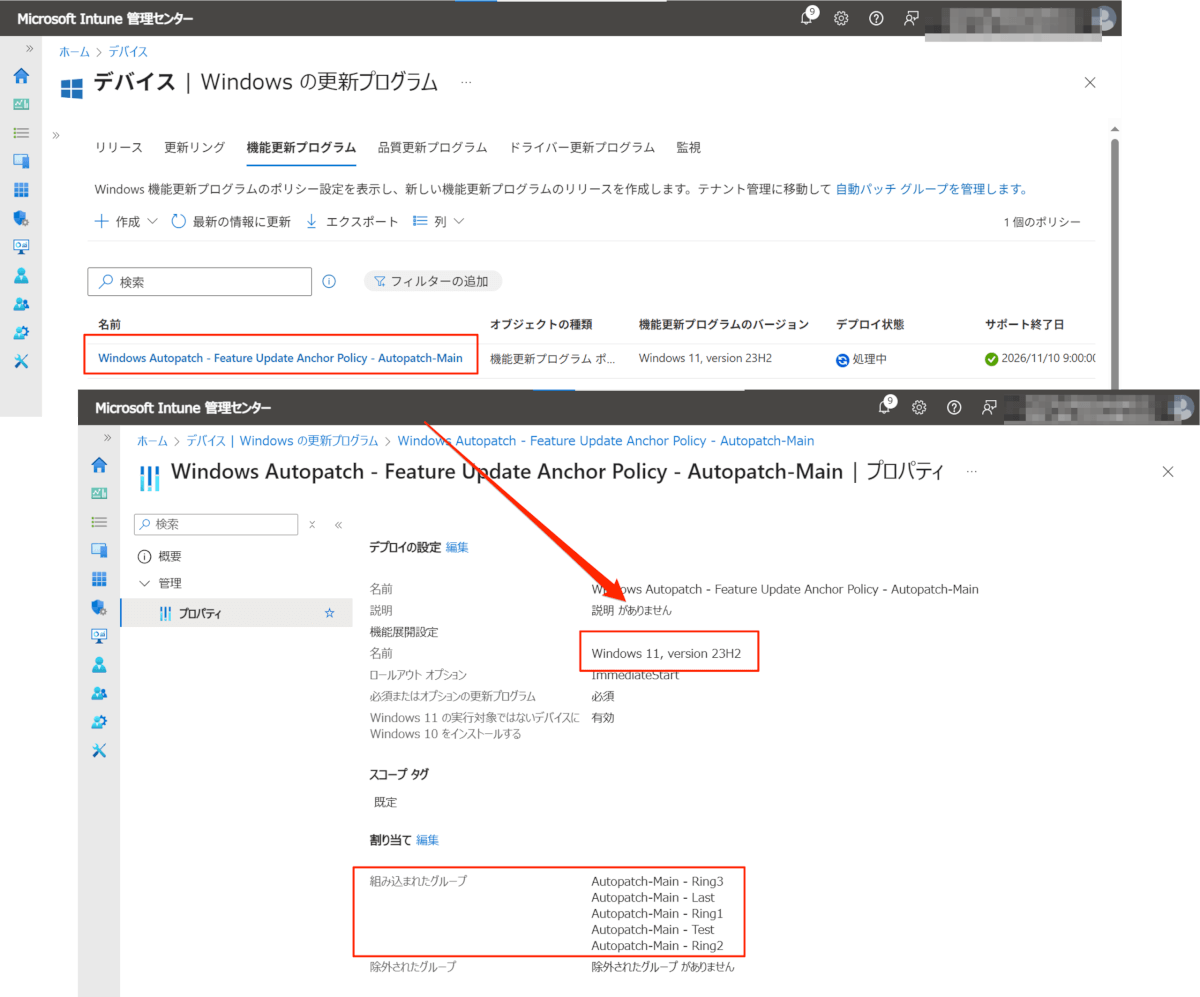Viewport: 1200px width, 997px height.
Task: Go to Home icon in lower sidebar
Action: click(99, 465)
